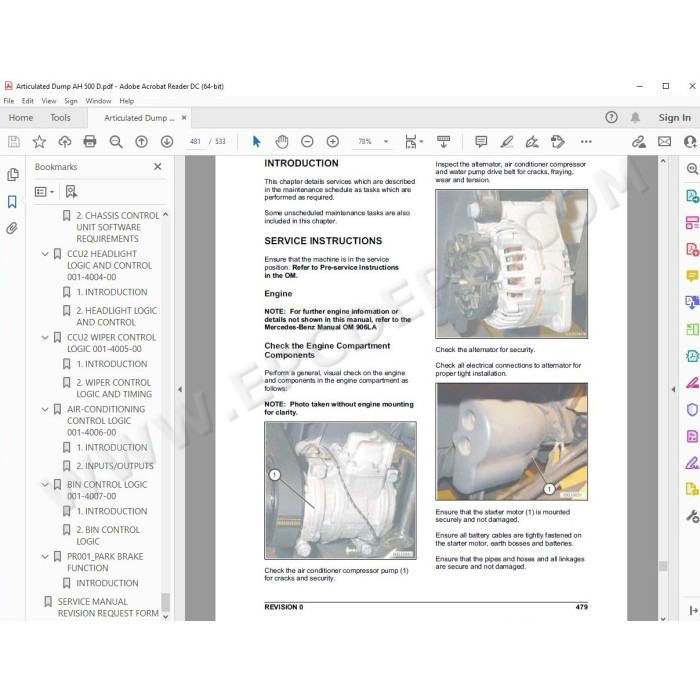
Task: Open the Edit menu
Action: click(x=28, y=101)
